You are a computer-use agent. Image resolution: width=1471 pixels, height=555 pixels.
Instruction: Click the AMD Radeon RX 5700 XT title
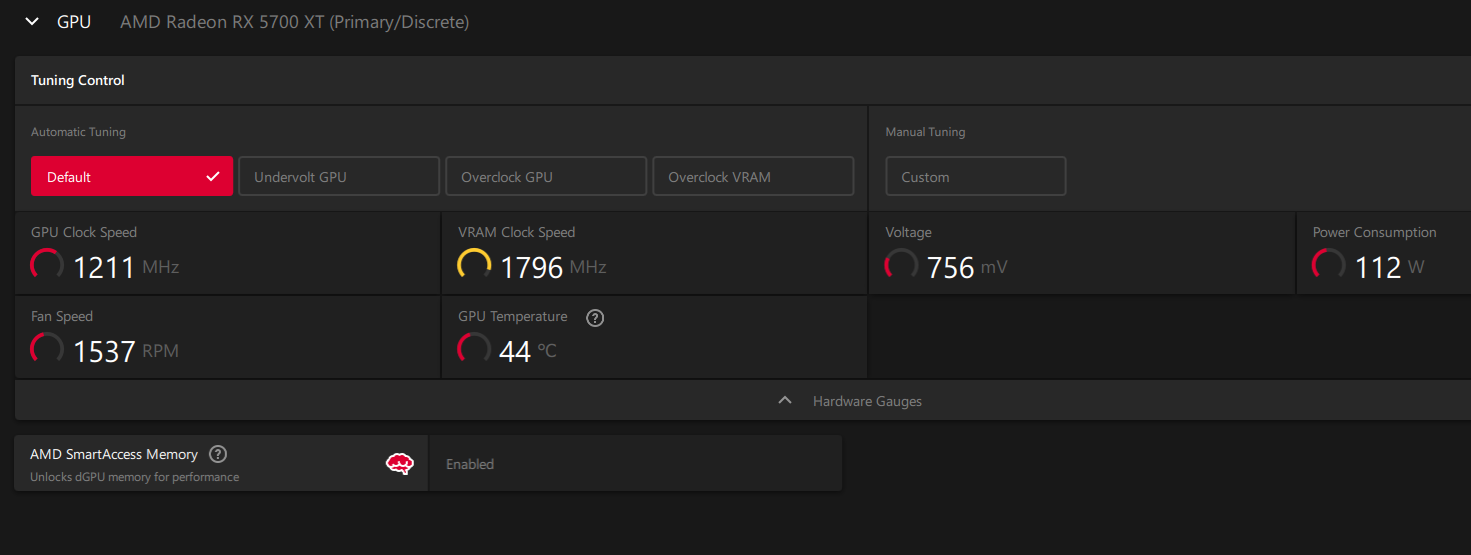(x=294, y=21)
